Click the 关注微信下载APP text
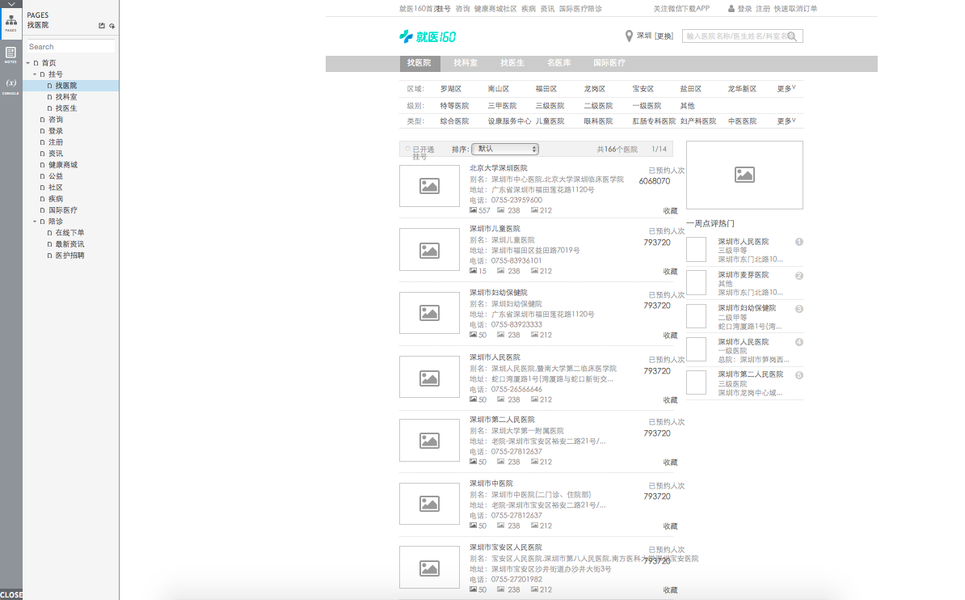 pos(681,9)
